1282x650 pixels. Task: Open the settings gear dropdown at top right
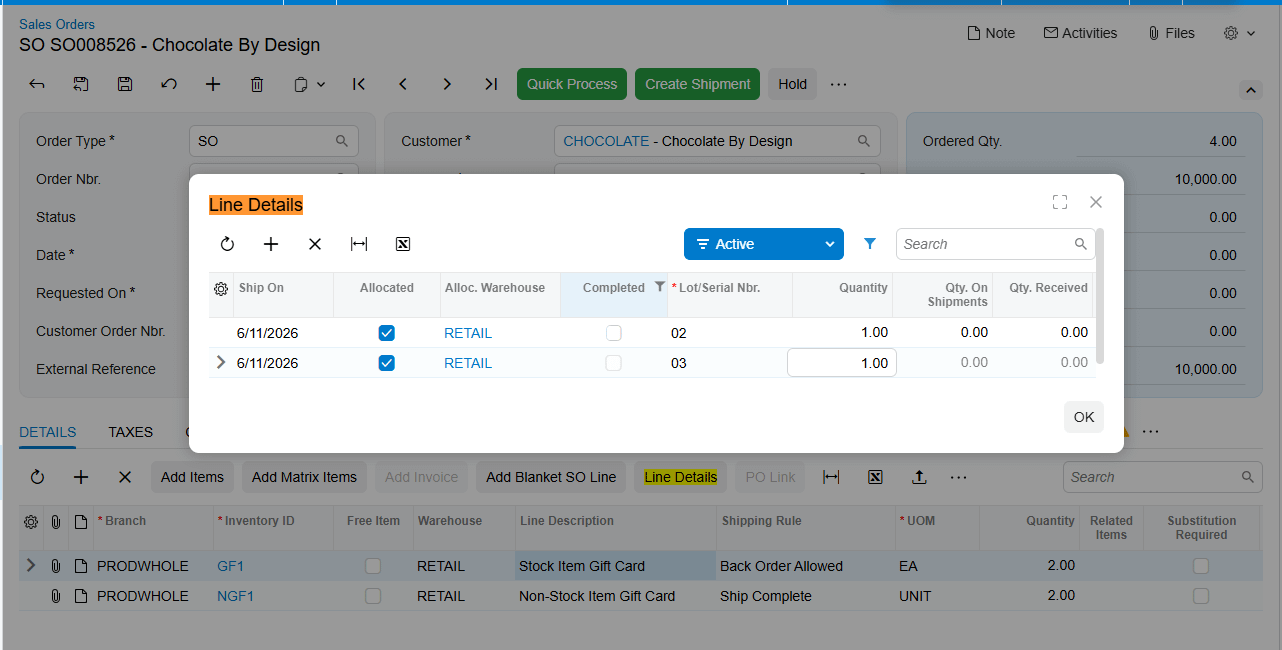click(x=1240, y=33)
